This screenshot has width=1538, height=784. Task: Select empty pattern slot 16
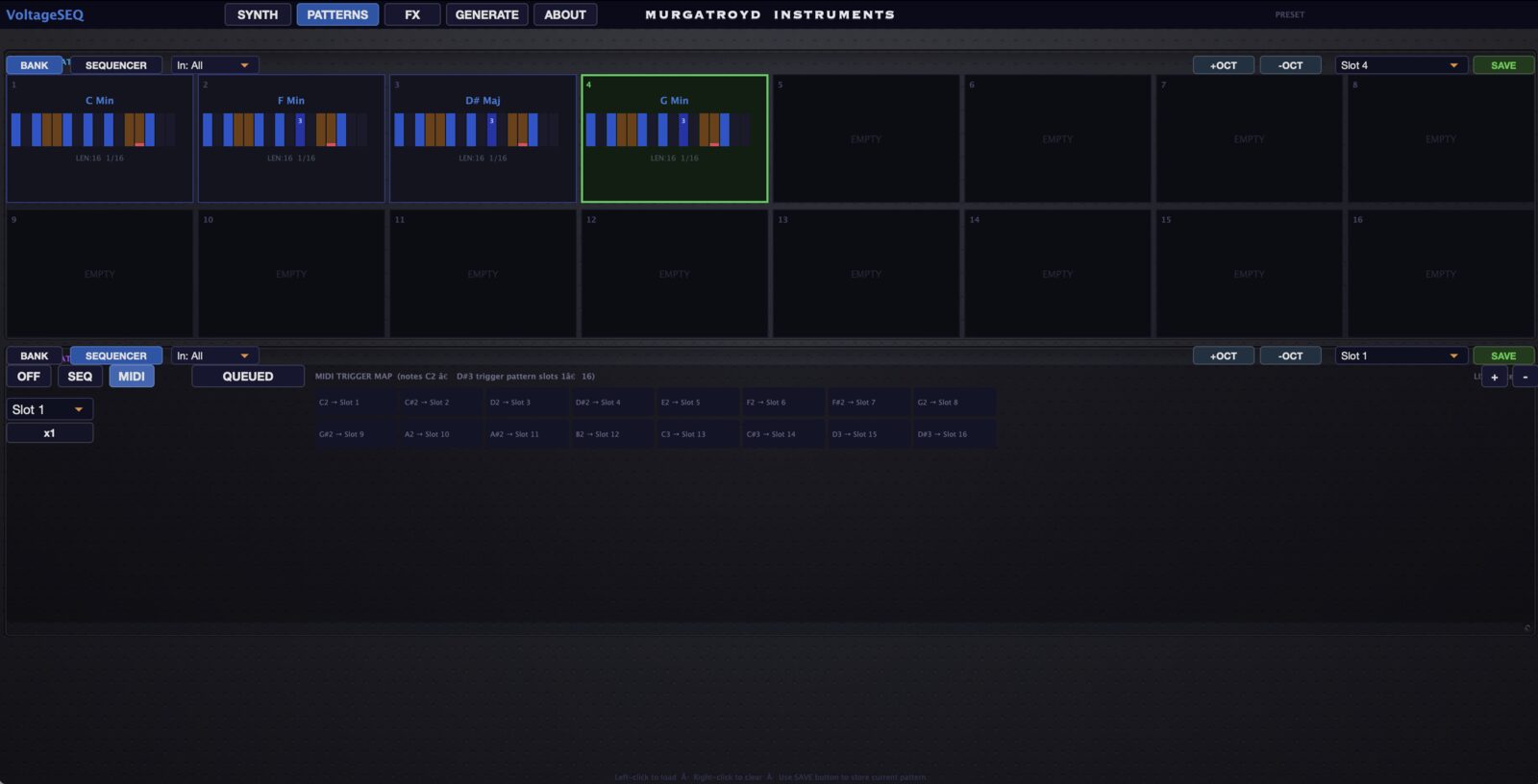[x=1441, y=274]
